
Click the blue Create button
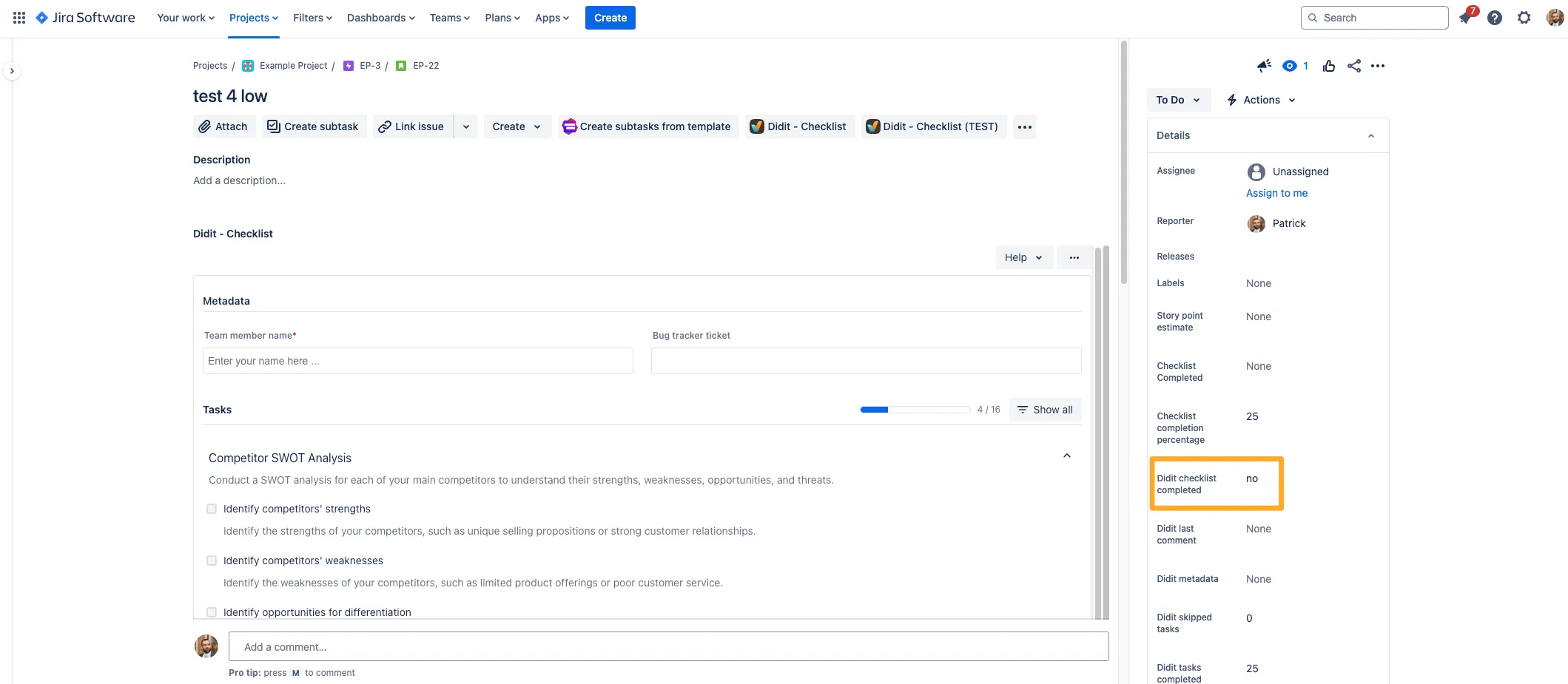(x=610, y=18)
